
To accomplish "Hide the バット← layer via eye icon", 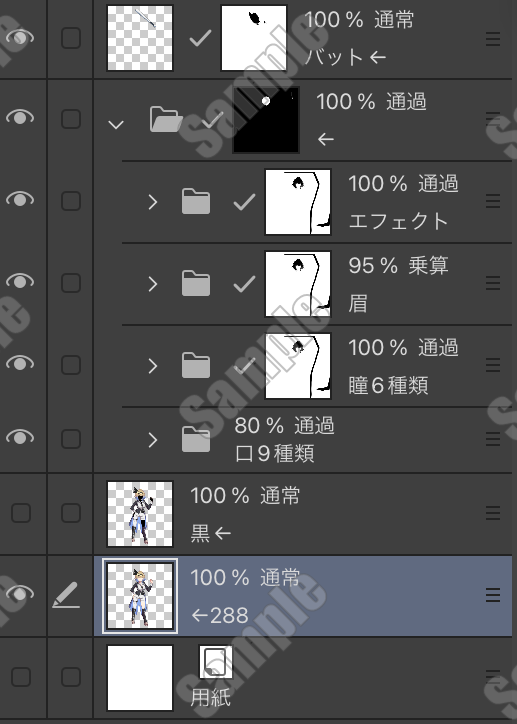I will 20,37.
